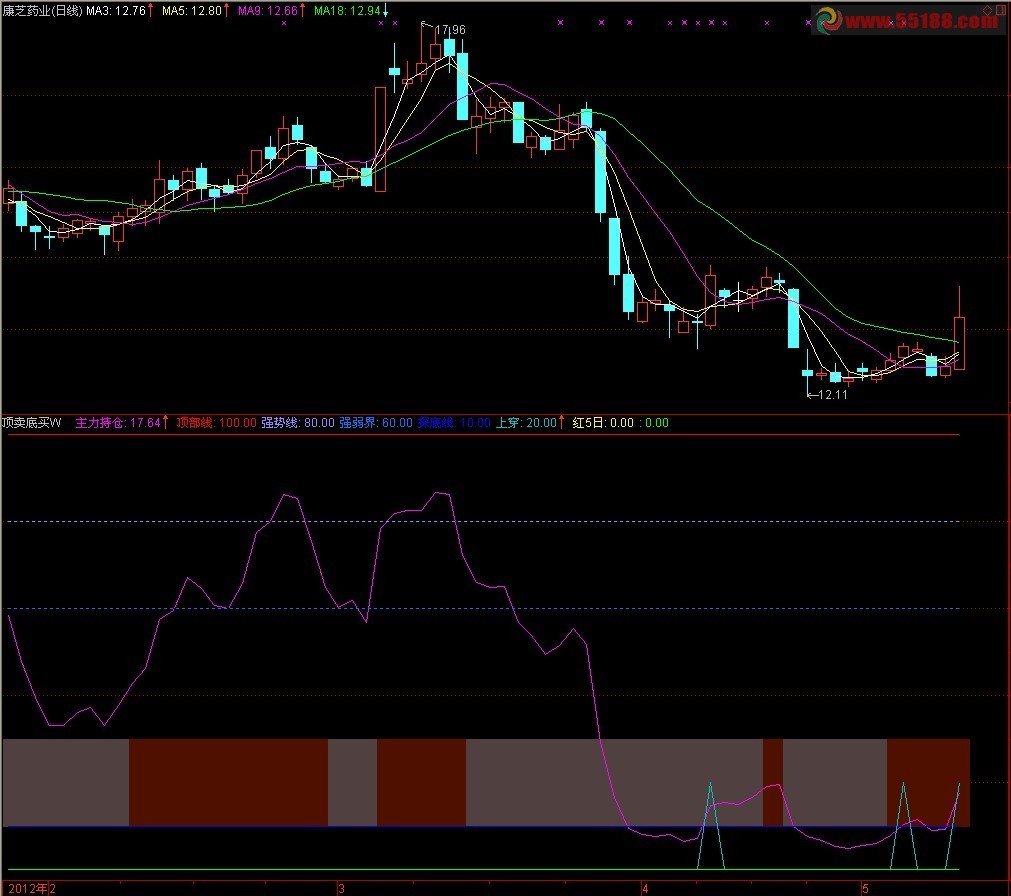Select the 红5日: 0.00 indicator label
Image resolution: width=1011 pixels, height=896 pixels.
[603, 423]
